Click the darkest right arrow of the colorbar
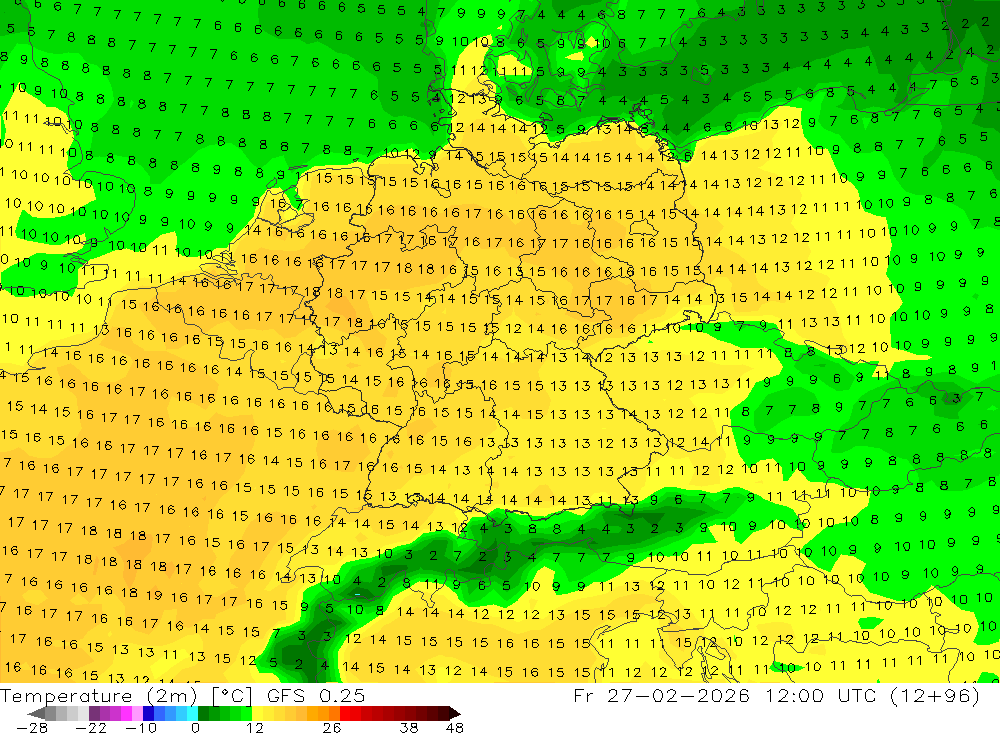1000x733 pixels. 455,713
